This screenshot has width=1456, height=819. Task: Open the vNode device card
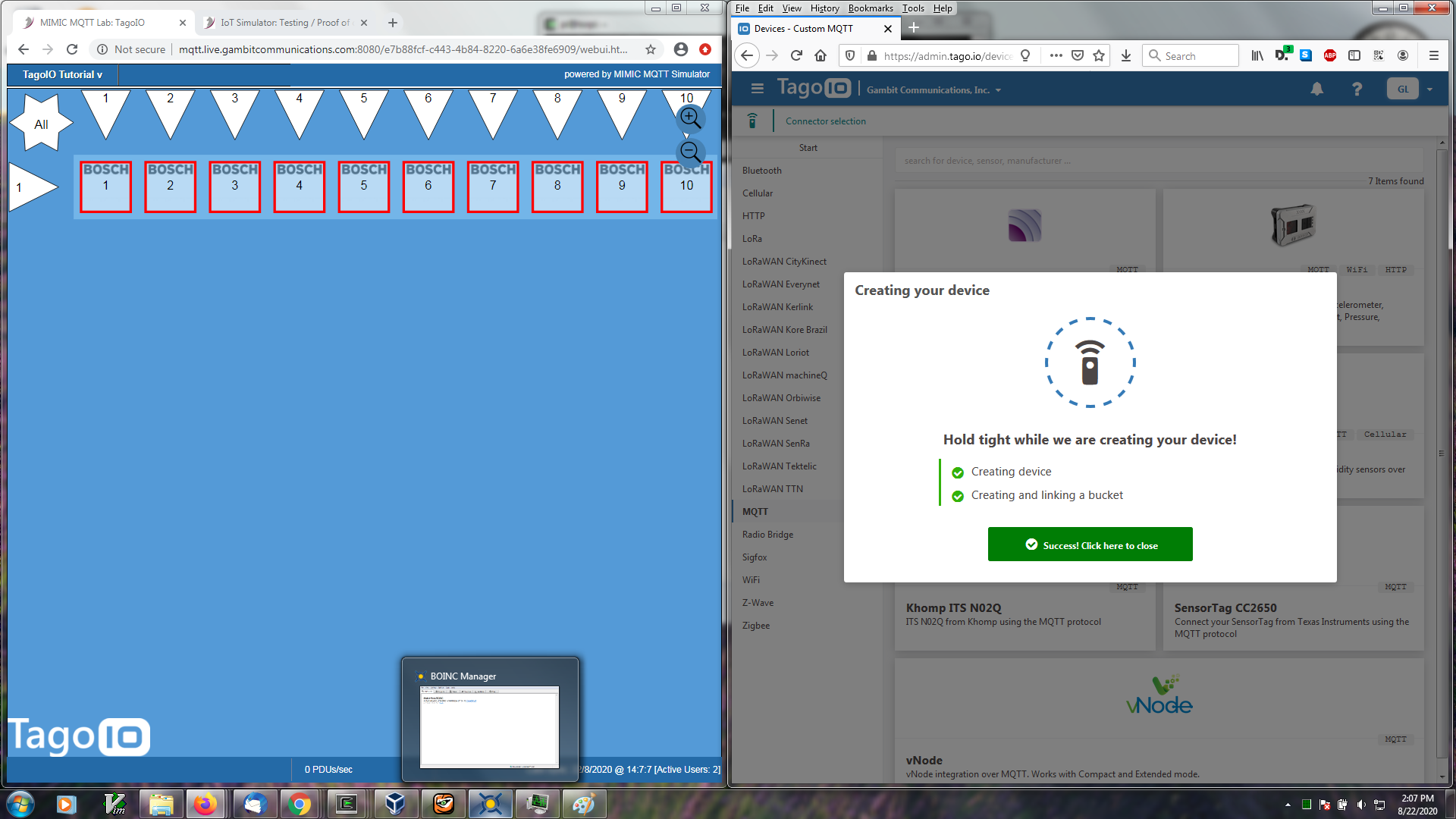[1159, 720]
